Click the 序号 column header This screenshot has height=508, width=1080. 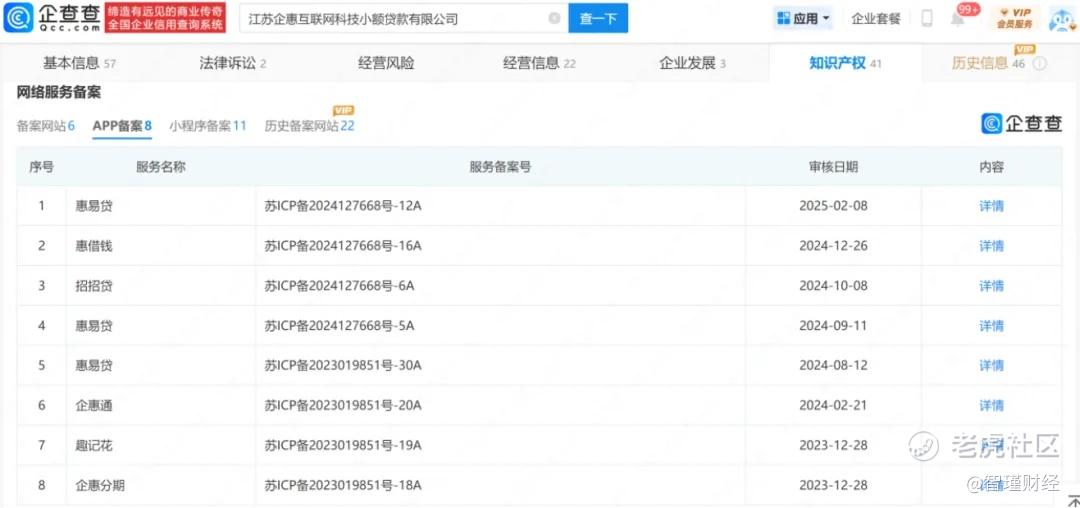41,167
